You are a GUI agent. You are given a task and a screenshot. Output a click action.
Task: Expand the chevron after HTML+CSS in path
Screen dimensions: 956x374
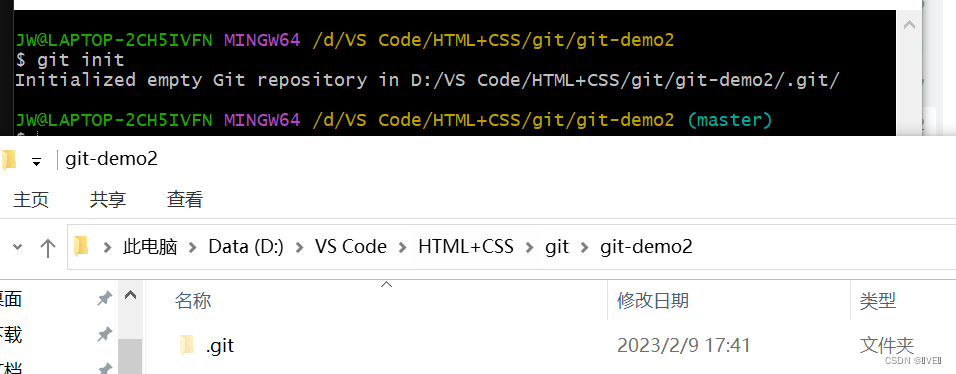(x=530, y=247)
